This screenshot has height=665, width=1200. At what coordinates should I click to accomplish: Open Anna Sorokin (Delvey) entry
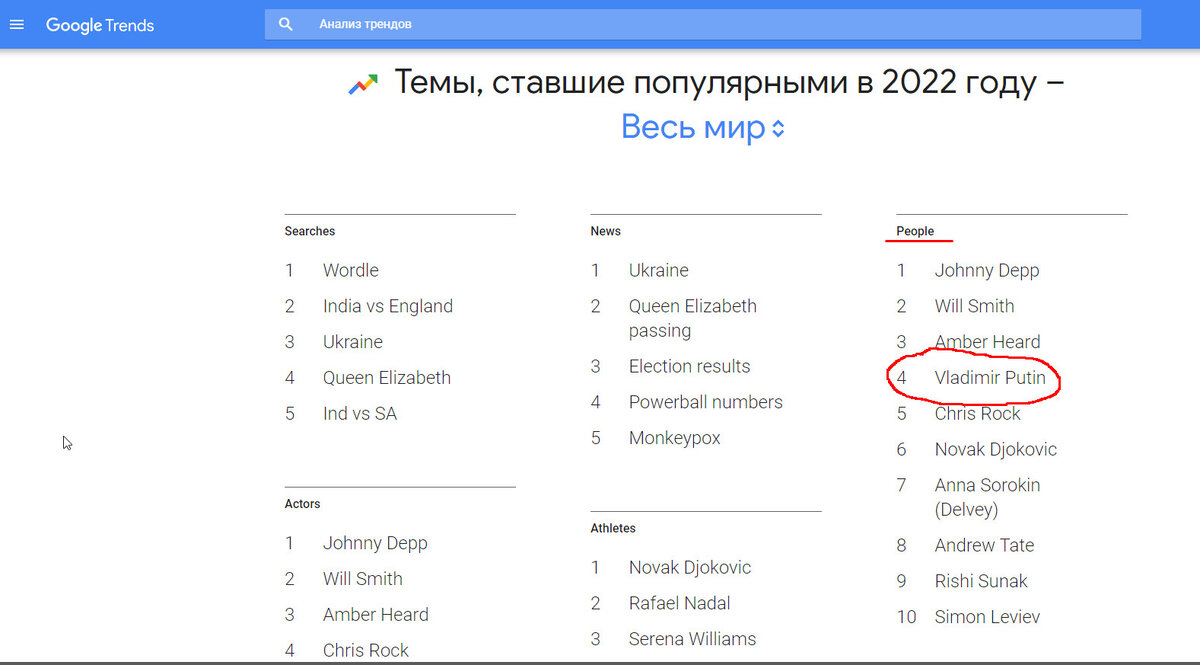988,497
